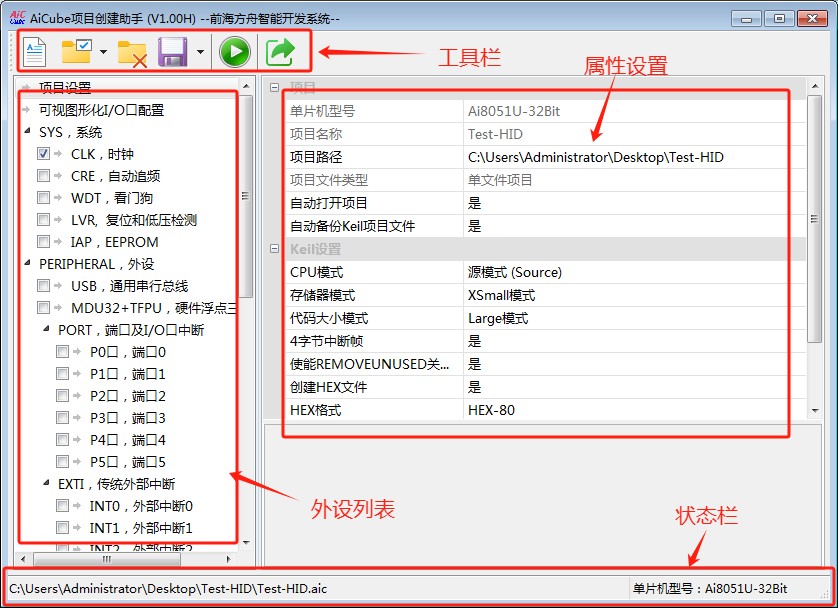Screen dimensions: 838x608
Task: Select the WDT 看门狗 item label
Action: (x=112, y=198)
